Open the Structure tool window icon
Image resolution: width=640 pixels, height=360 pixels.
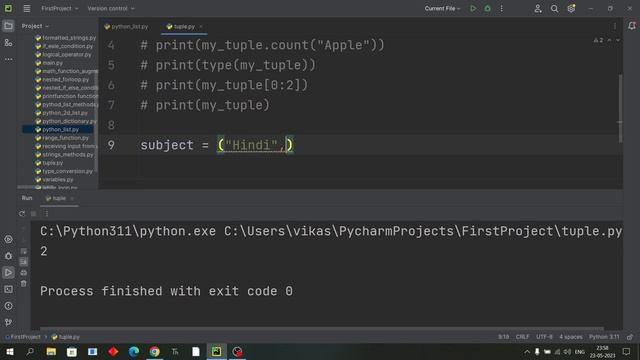click(8, 43)
